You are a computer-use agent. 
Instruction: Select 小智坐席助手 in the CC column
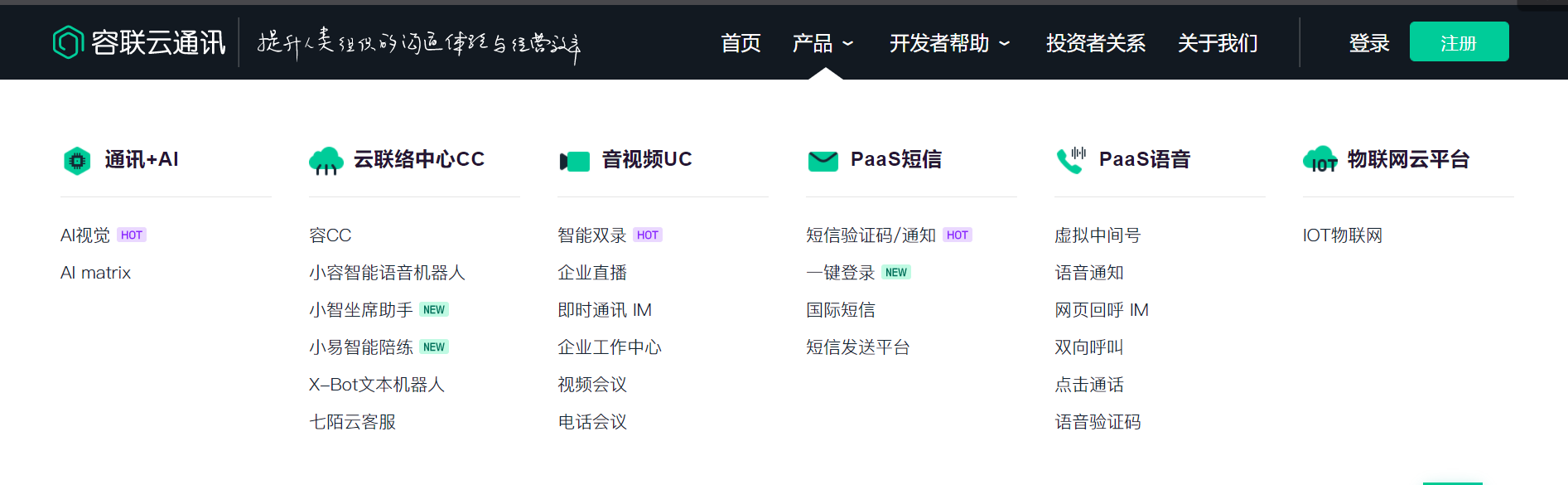pos(360,310)
